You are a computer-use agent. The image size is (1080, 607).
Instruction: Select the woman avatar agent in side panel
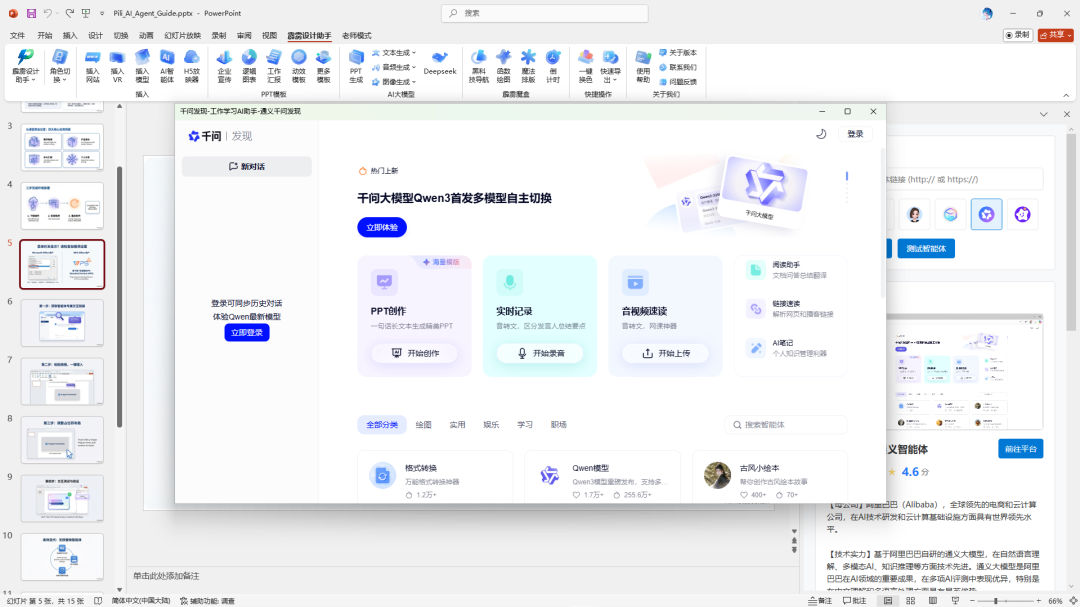click(915, 214)
